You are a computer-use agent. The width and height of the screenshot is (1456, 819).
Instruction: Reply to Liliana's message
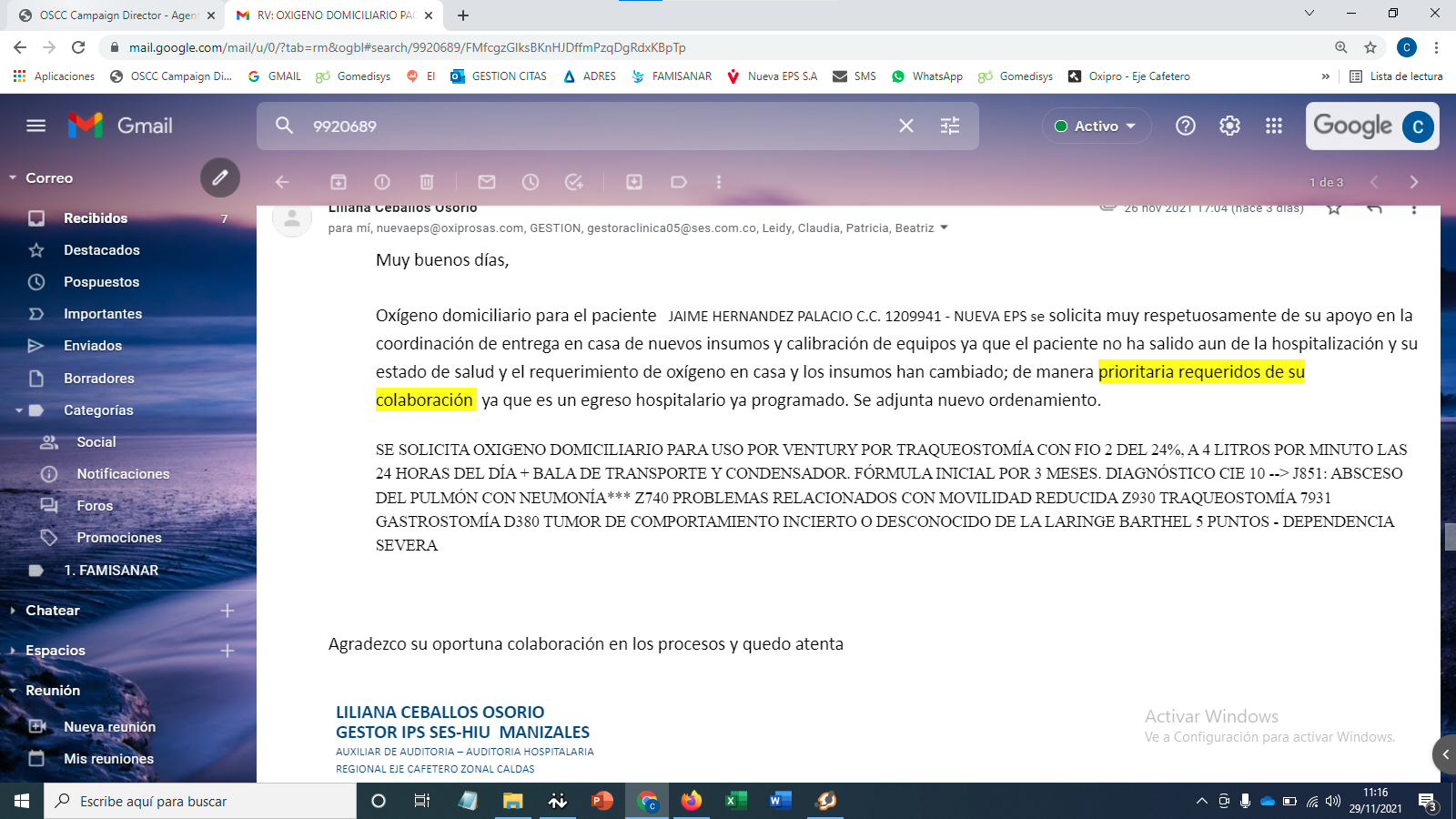pos(1374,208)
